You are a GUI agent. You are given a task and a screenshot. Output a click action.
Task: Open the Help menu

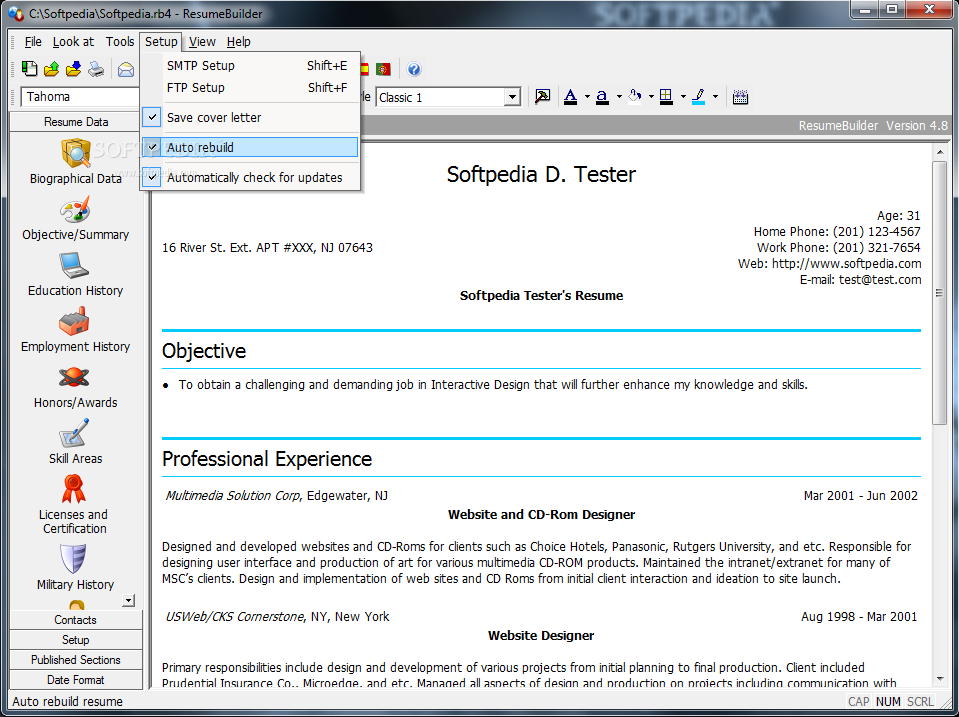point(239,42)
